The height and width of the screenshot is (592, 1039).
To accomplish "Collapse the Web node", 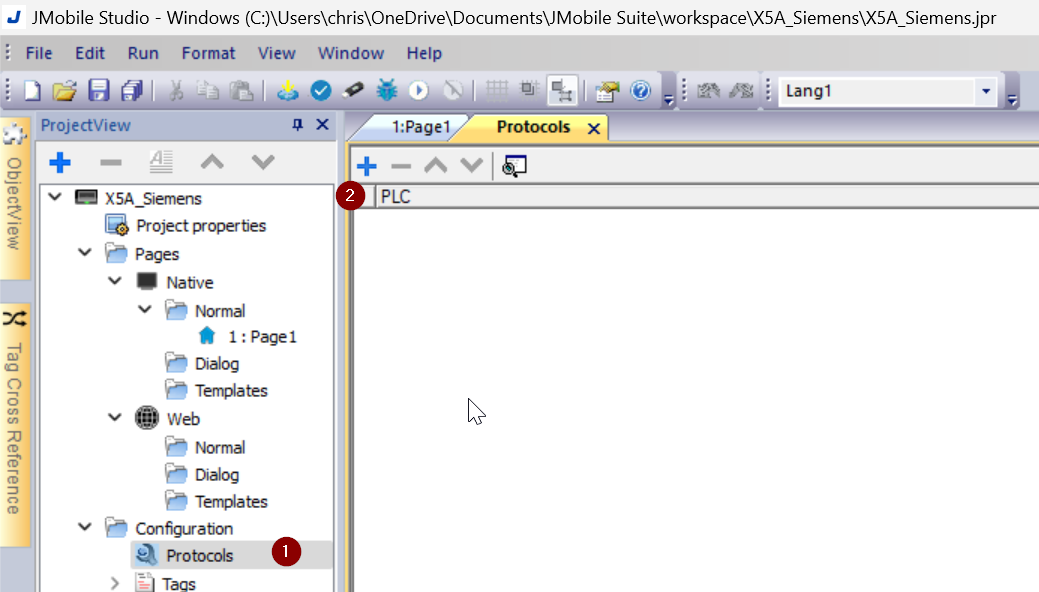I will pyautogui.click(x=115, y=418).
